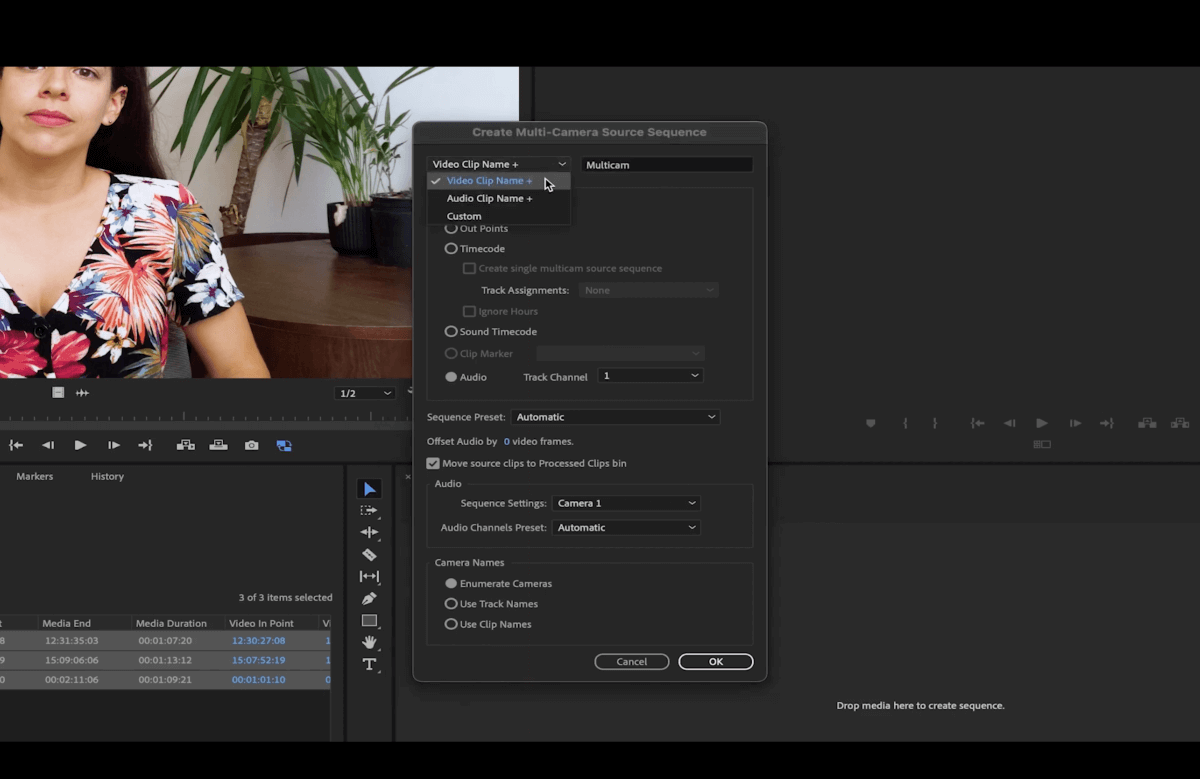Click the Media Duration column header
Screen dimensions: 1200x779
coord(171,623)
